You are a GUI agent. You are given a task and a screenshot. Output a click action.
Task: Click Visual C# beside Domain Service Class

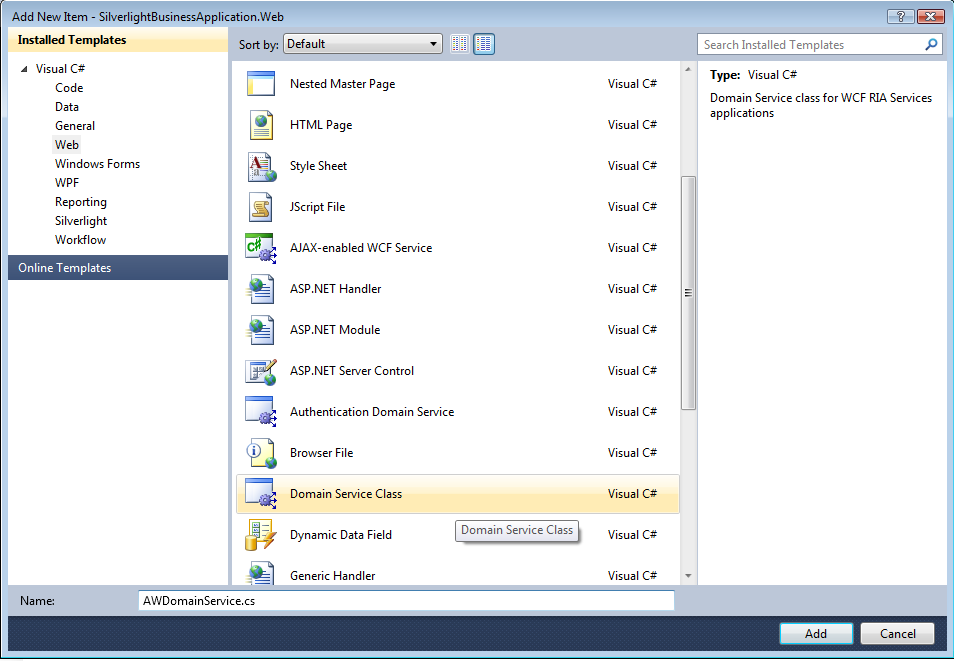click(632, 494)
